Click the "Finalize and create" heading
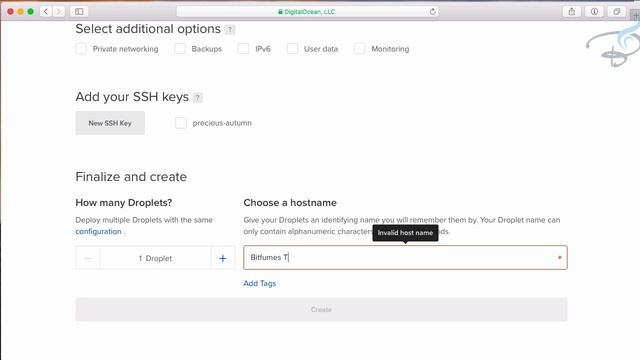The width and height of the screenshot is (640, 360). 131,177
